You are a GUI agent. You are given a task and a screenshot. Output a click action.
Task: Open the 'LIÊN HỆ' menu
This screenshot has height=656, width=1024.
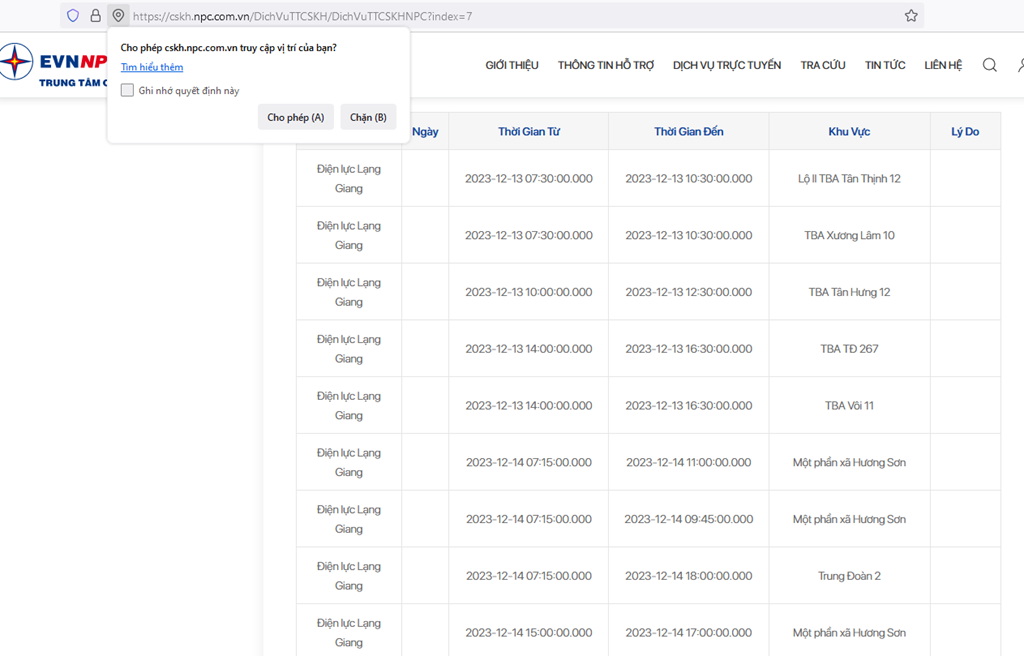tap(943, 65)
